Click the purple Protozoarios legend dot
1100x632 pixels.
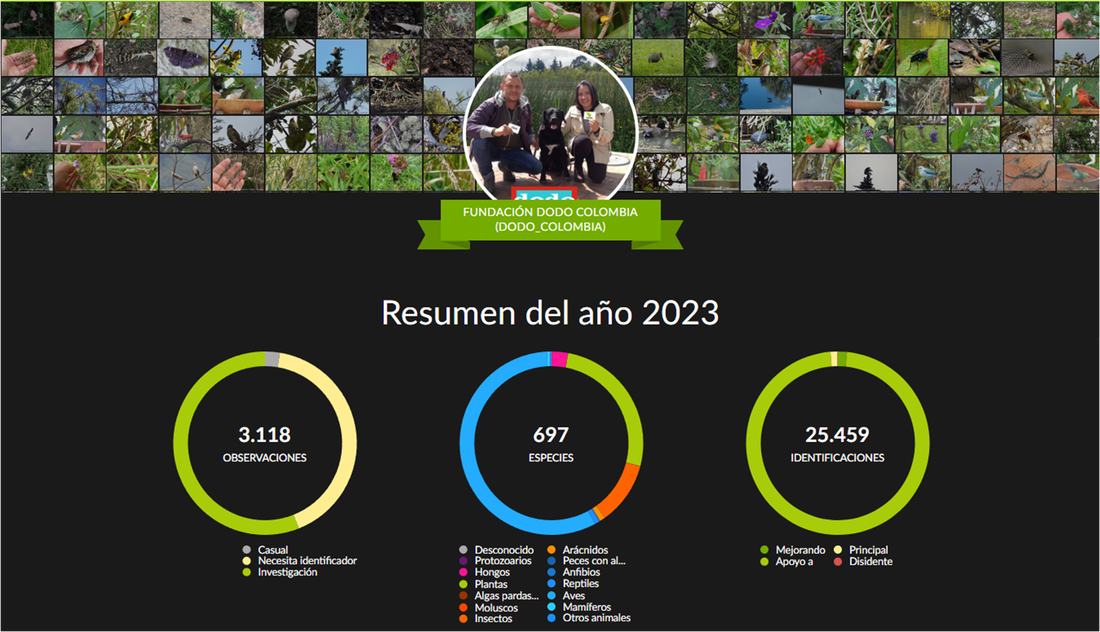[x=463, y=561]
